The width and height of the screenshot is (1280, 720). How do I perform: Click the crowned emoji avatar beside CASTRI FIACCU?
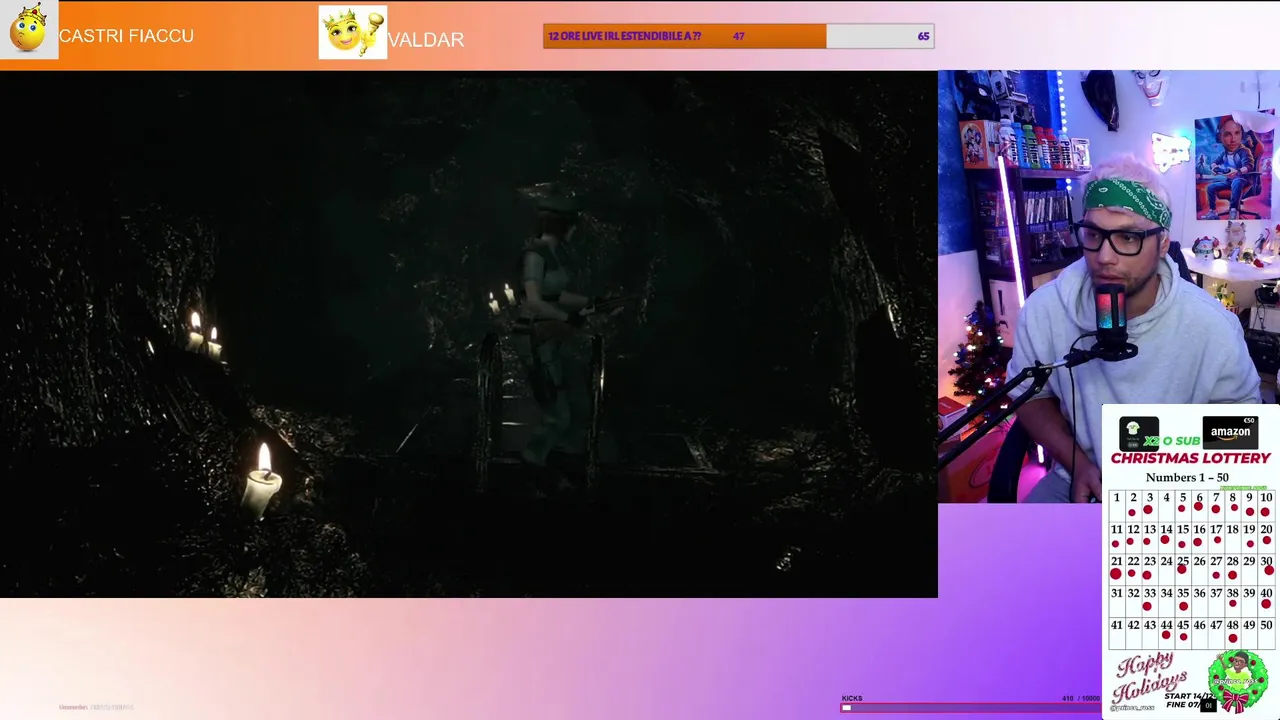pos(29,30)
